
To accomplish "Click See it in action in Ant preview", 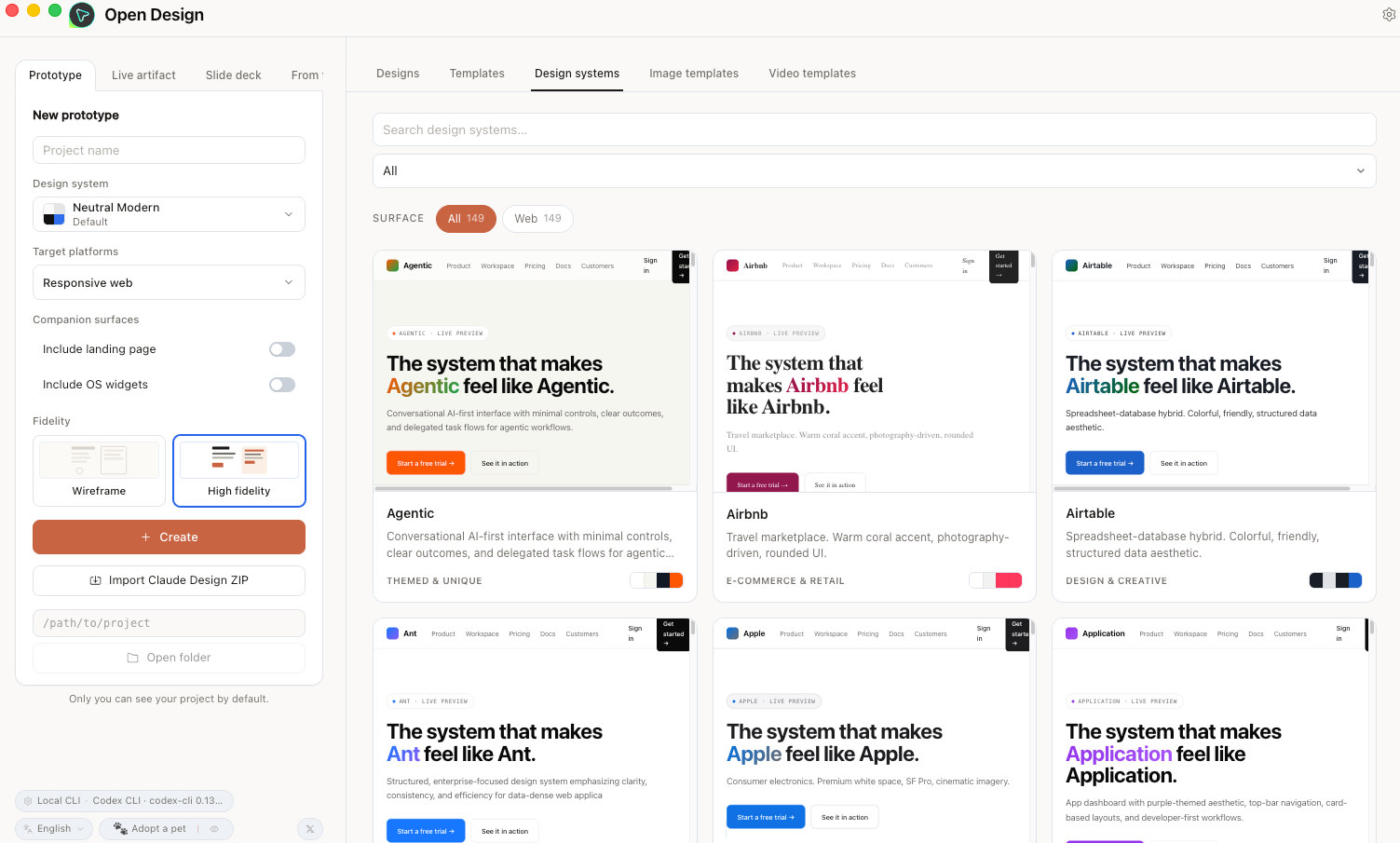I will coord(505,831).
